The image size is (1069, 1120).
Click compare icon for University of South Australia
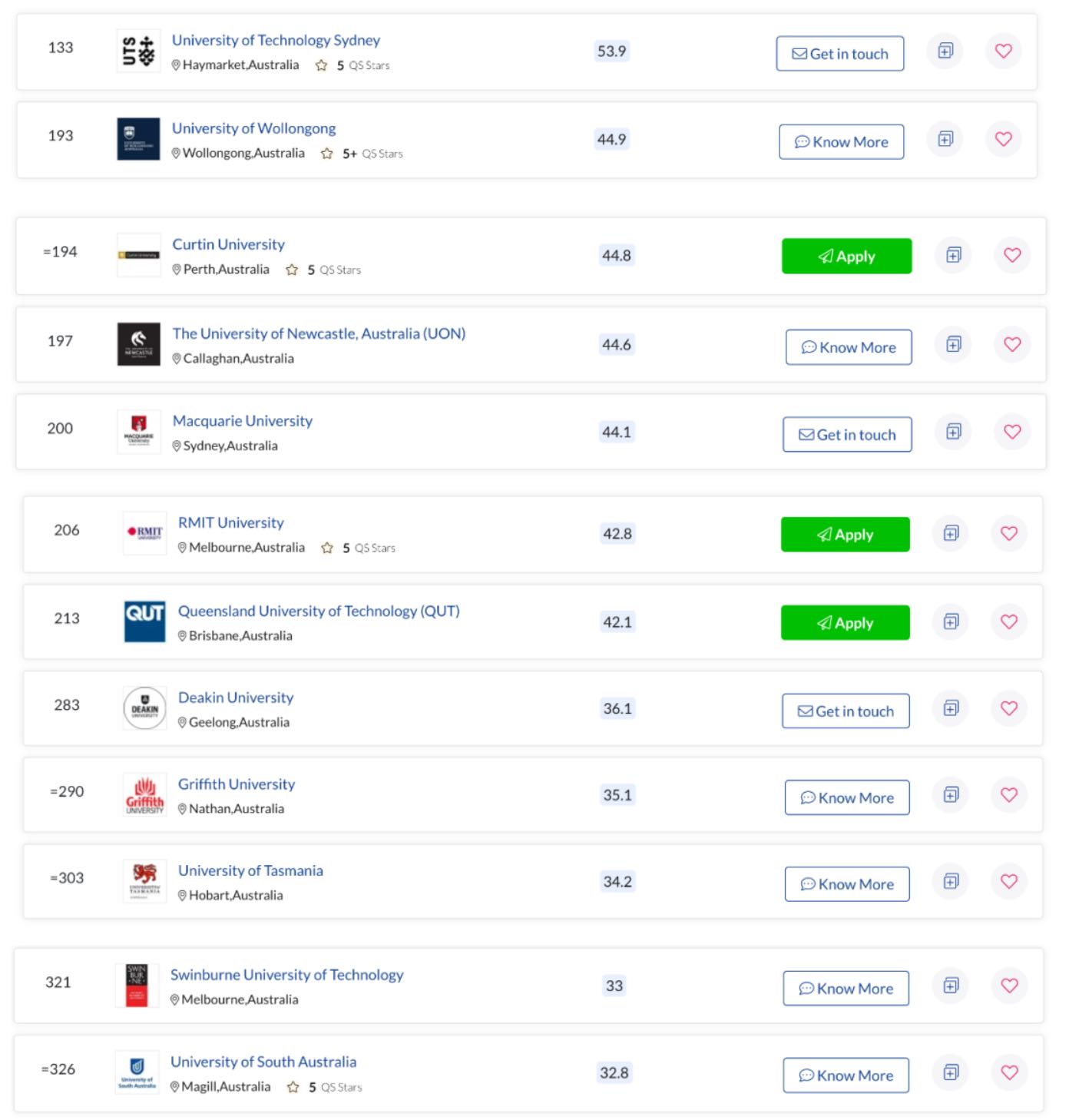click(x=951, y=1072)
